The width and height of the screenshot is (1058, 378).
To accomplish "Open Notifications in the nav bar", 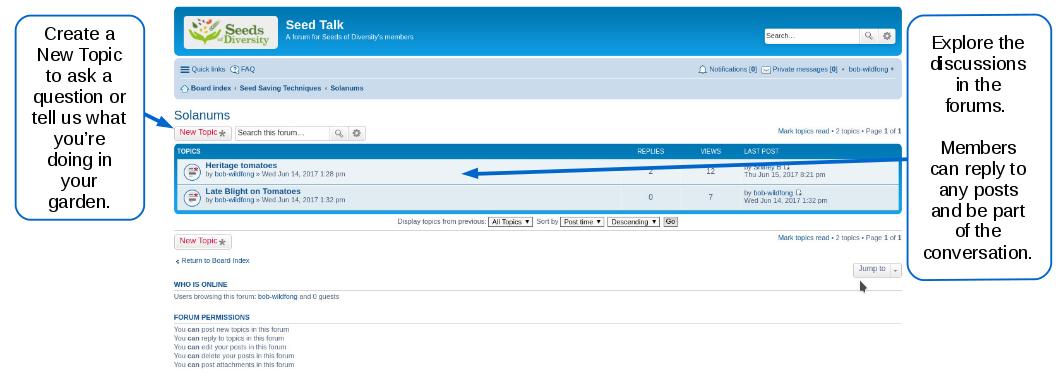I will [x=733, y=70].
